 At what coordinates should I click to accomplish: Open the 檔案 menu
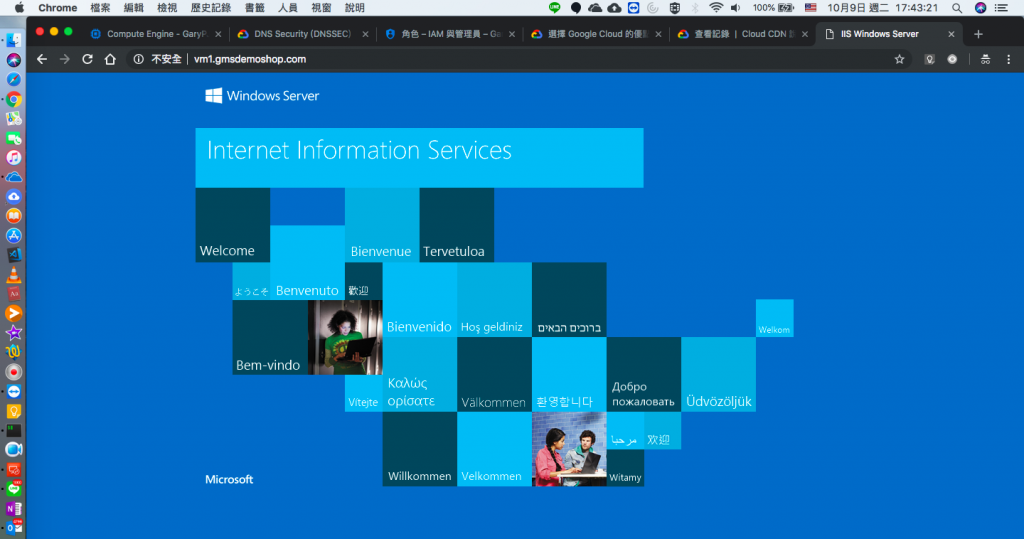(x=101, y=8)
